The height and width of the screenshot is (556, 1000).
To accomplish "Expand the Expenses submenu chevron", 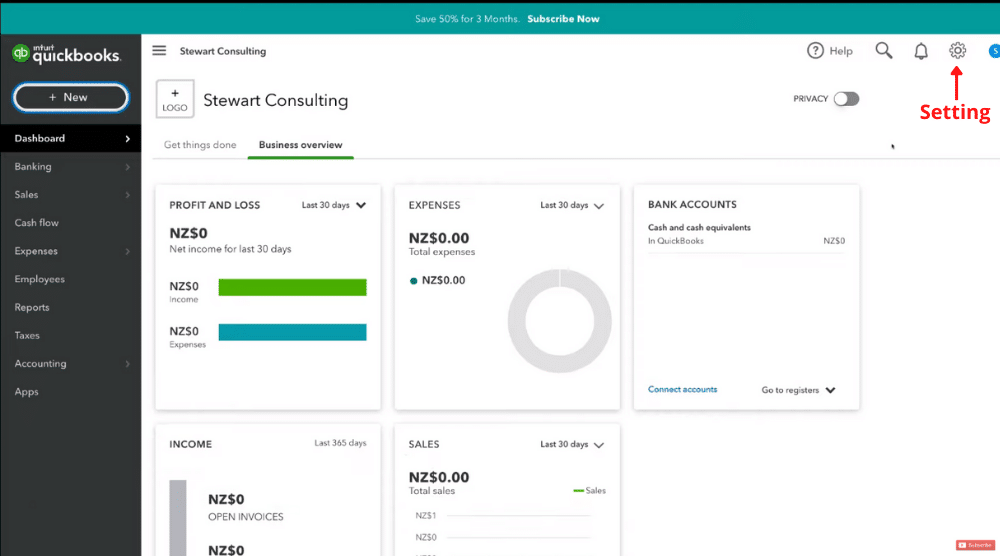I will click(x=128, y=251).
